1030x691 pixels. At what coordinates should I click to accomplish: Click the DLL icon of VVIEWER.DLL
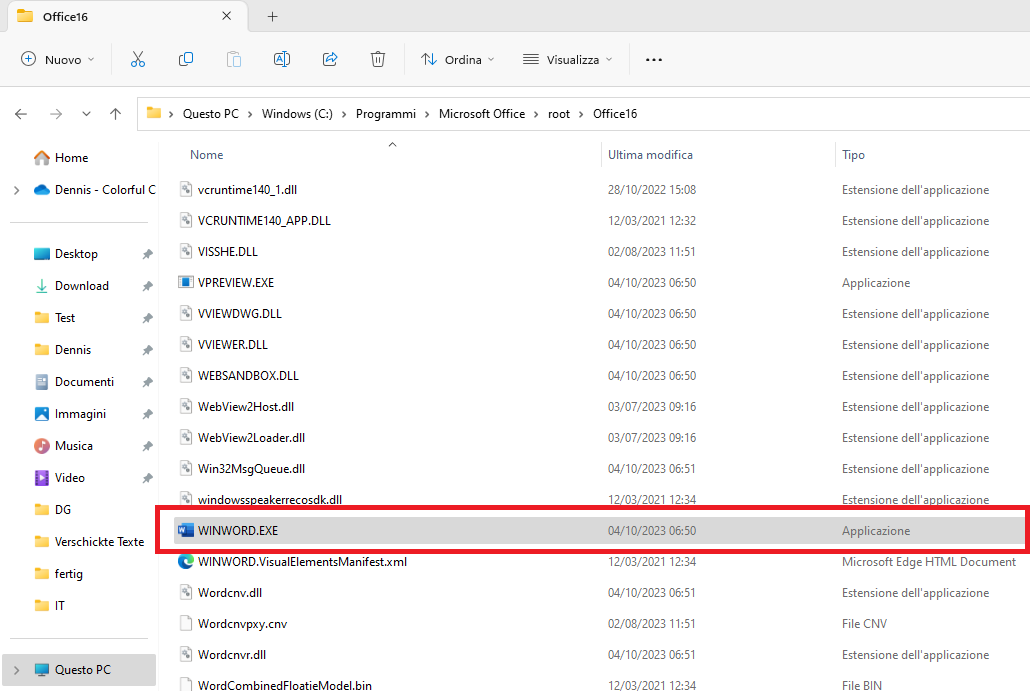186,344
